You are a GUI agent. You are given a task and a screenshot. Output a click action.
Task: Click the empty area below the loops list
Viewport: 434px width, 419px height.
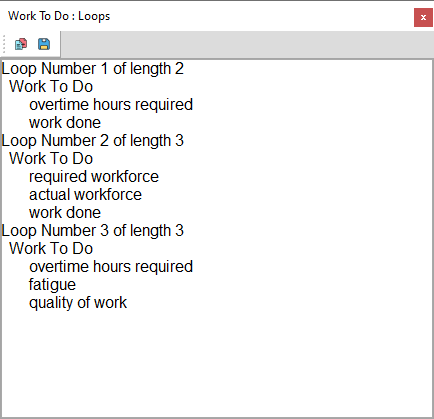[217, 363]
